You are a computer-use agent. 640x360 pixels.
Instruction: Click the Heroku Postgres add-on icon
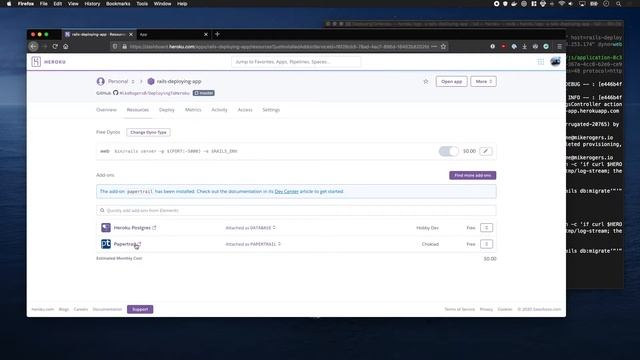pos(106,227)
